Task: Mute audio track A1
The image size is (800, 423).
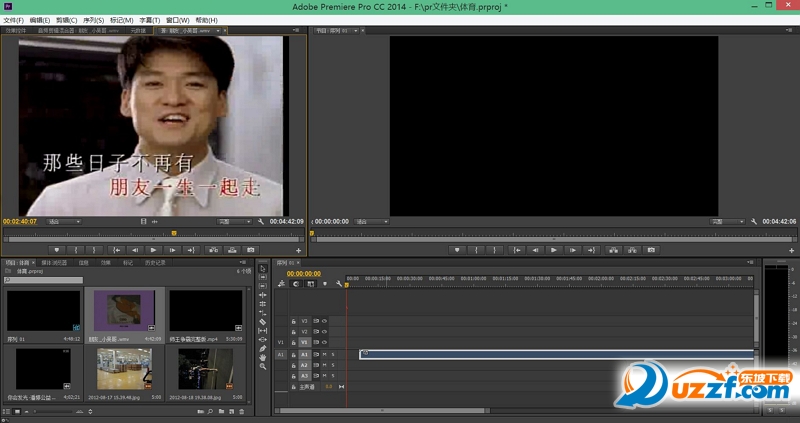Action: (325, 354)
